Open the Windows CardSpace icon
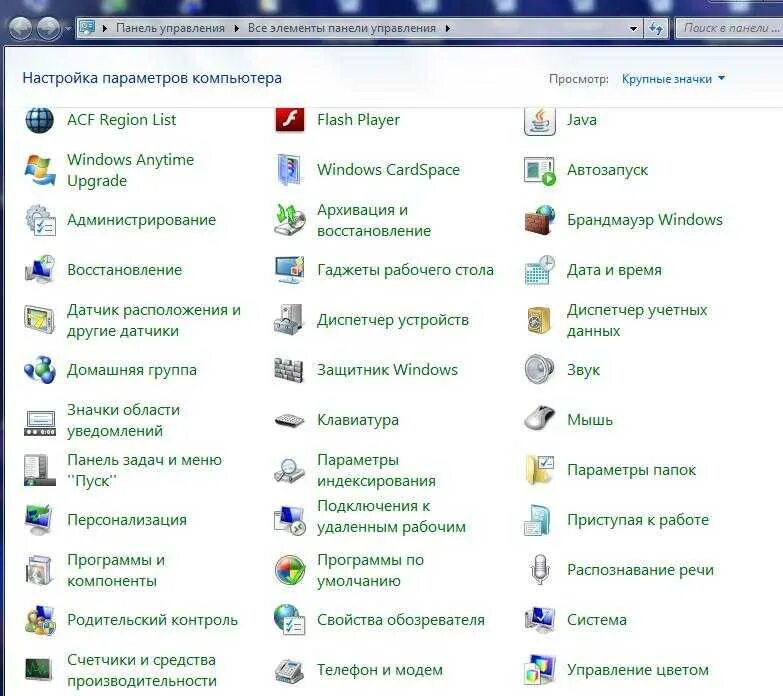The width and height of the screenshot is (783, 696). (290, 170)
